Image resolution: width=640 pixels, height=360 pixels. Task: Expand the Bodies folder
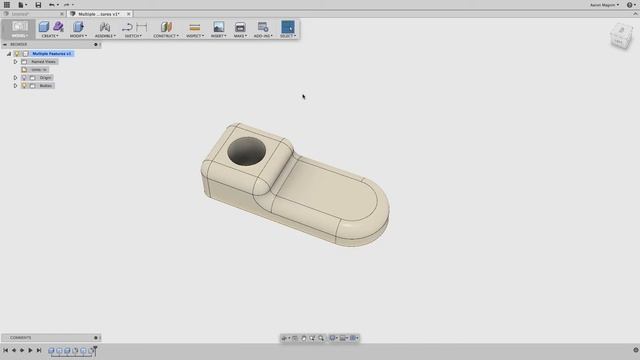16,86
